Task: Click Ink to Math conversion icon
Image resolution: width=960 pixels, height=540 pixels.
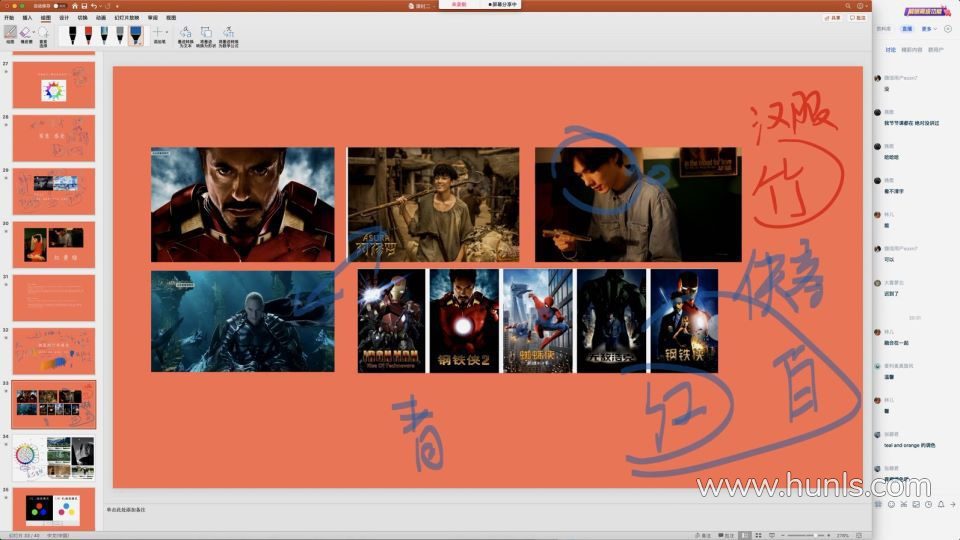Action: coord(228,36)
